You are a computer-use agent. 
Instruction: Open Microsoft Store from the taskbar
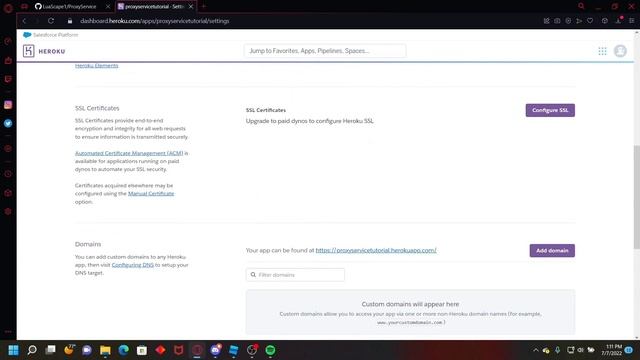(x=142, y=350)
